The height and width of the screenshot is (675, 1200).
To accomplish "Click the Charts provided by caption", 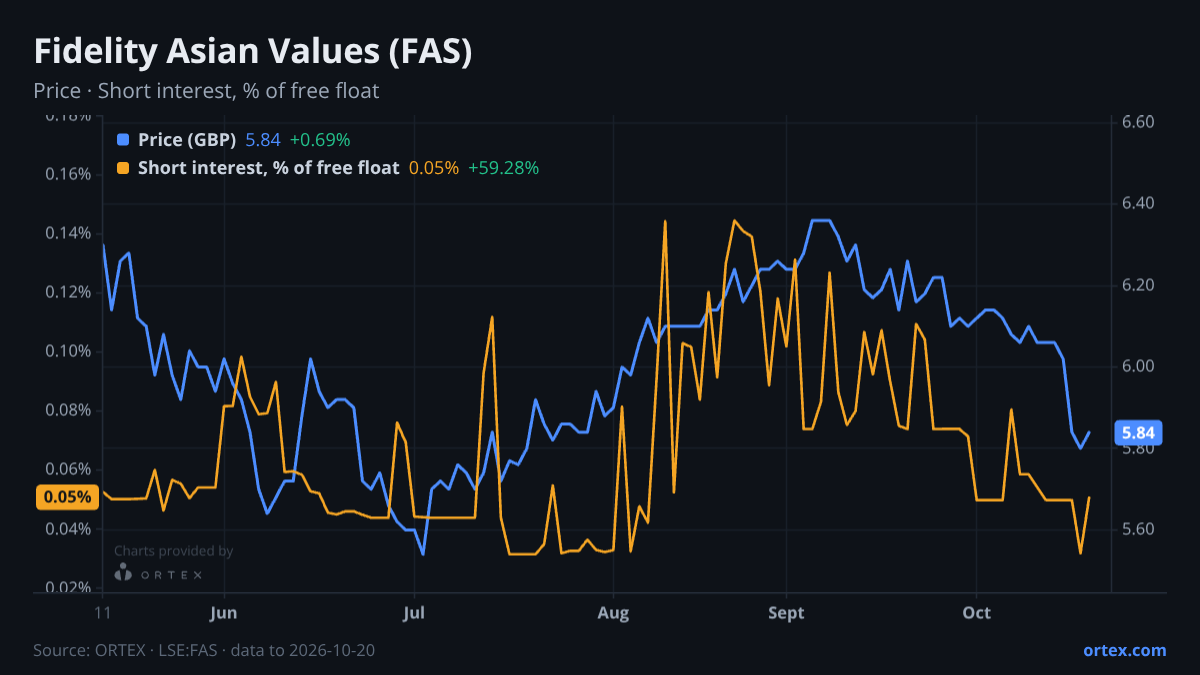I will pyautogui.click(x=174, y=551).
